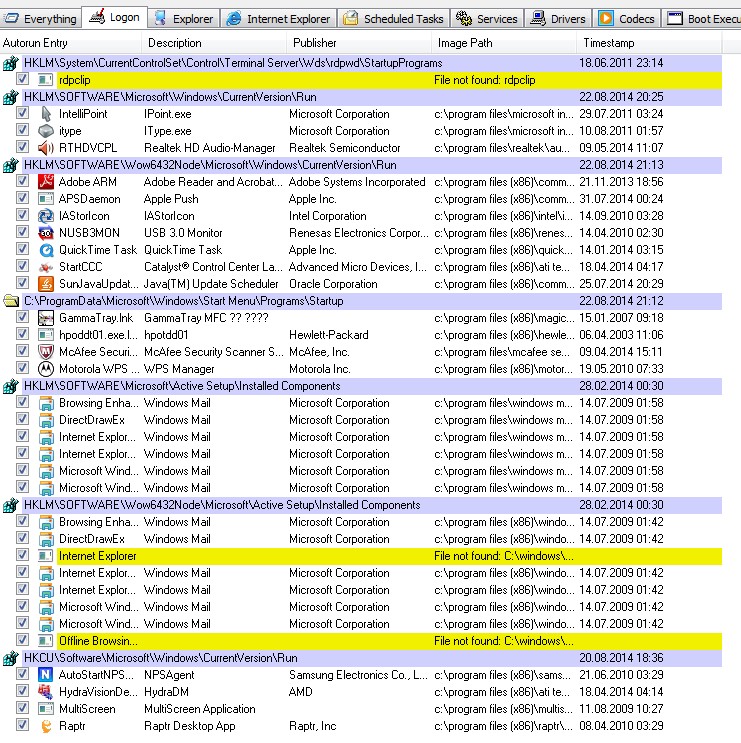Click "MultiScreen Application" description

point(199,709)
